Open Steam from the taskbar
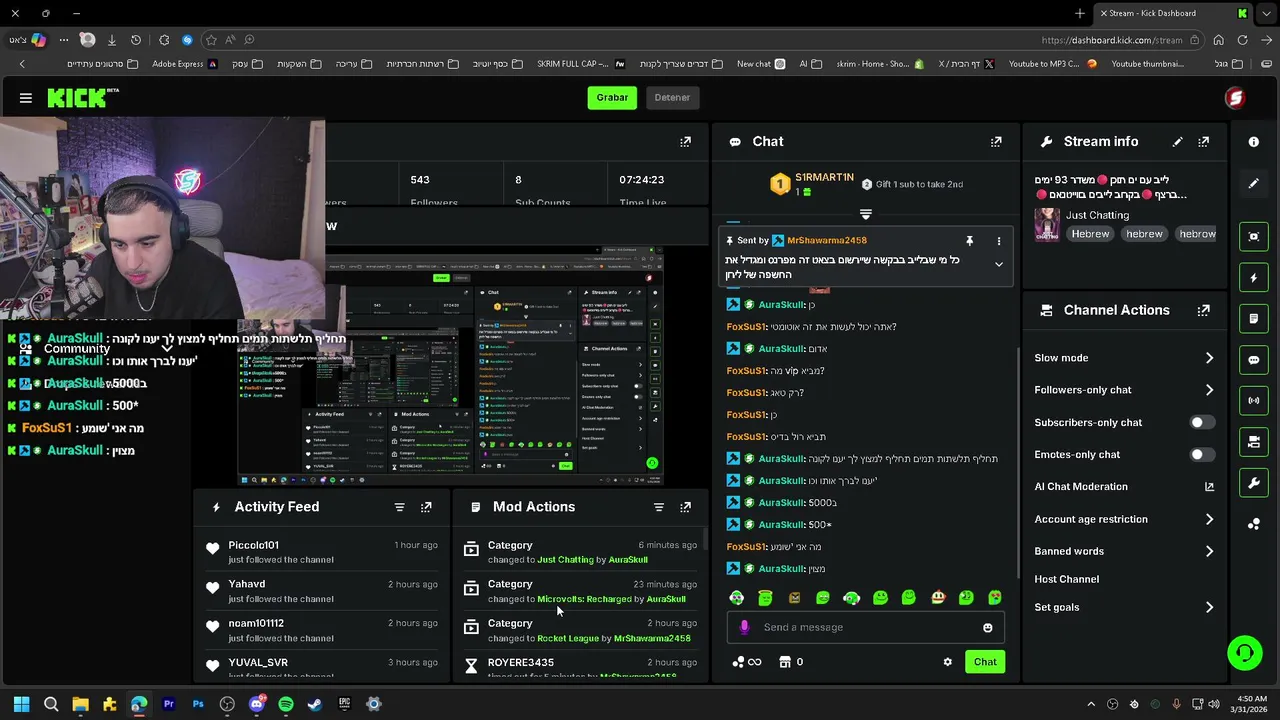The image size is (1280, 720). pos(315,704)
